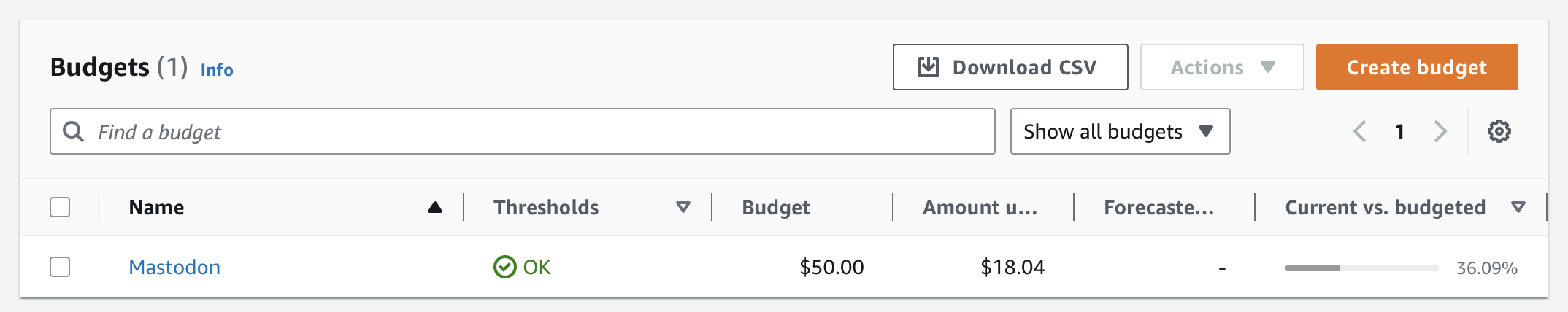Image resolution: width=1568 pixels, height=312 pixels.
Task: Check the Mastodon budget row checkbox
Action: (x=60, y=268)
